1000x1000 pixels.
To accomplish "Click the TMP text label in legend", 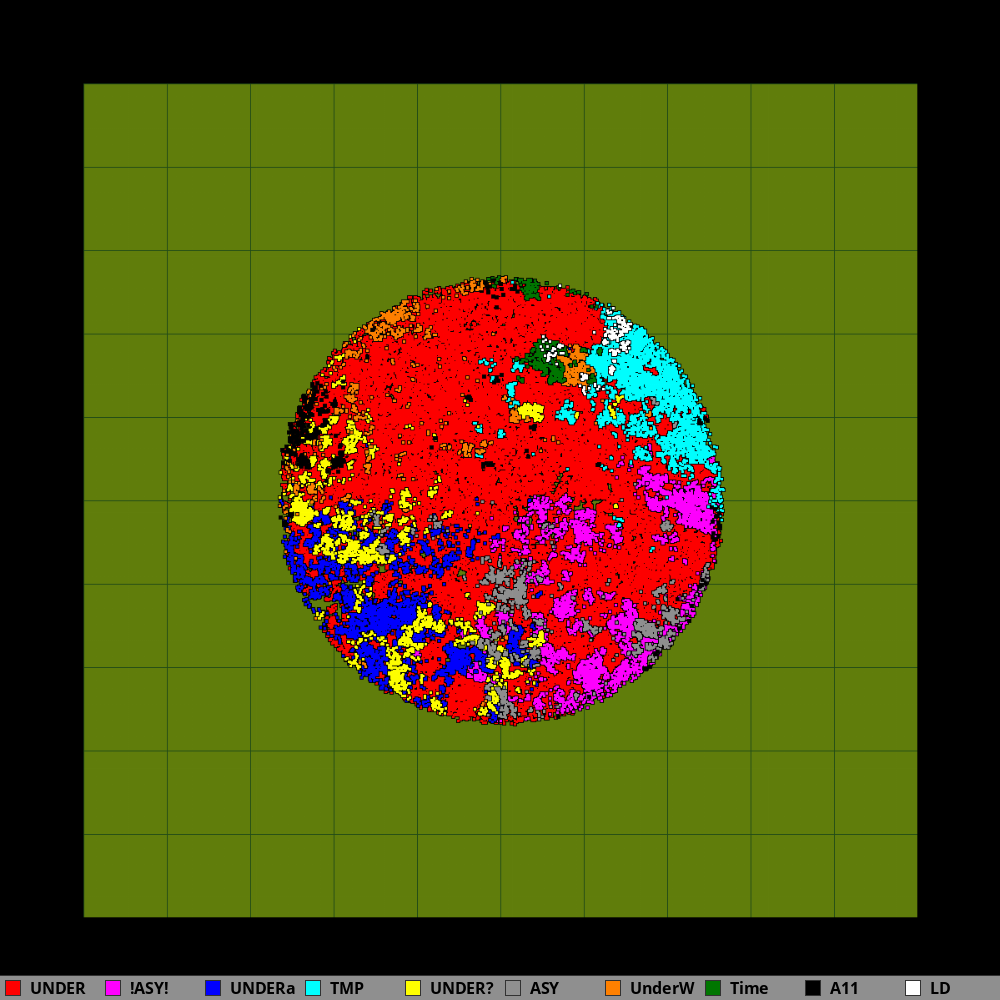I will pyautogui.click(x=347, y=988).
